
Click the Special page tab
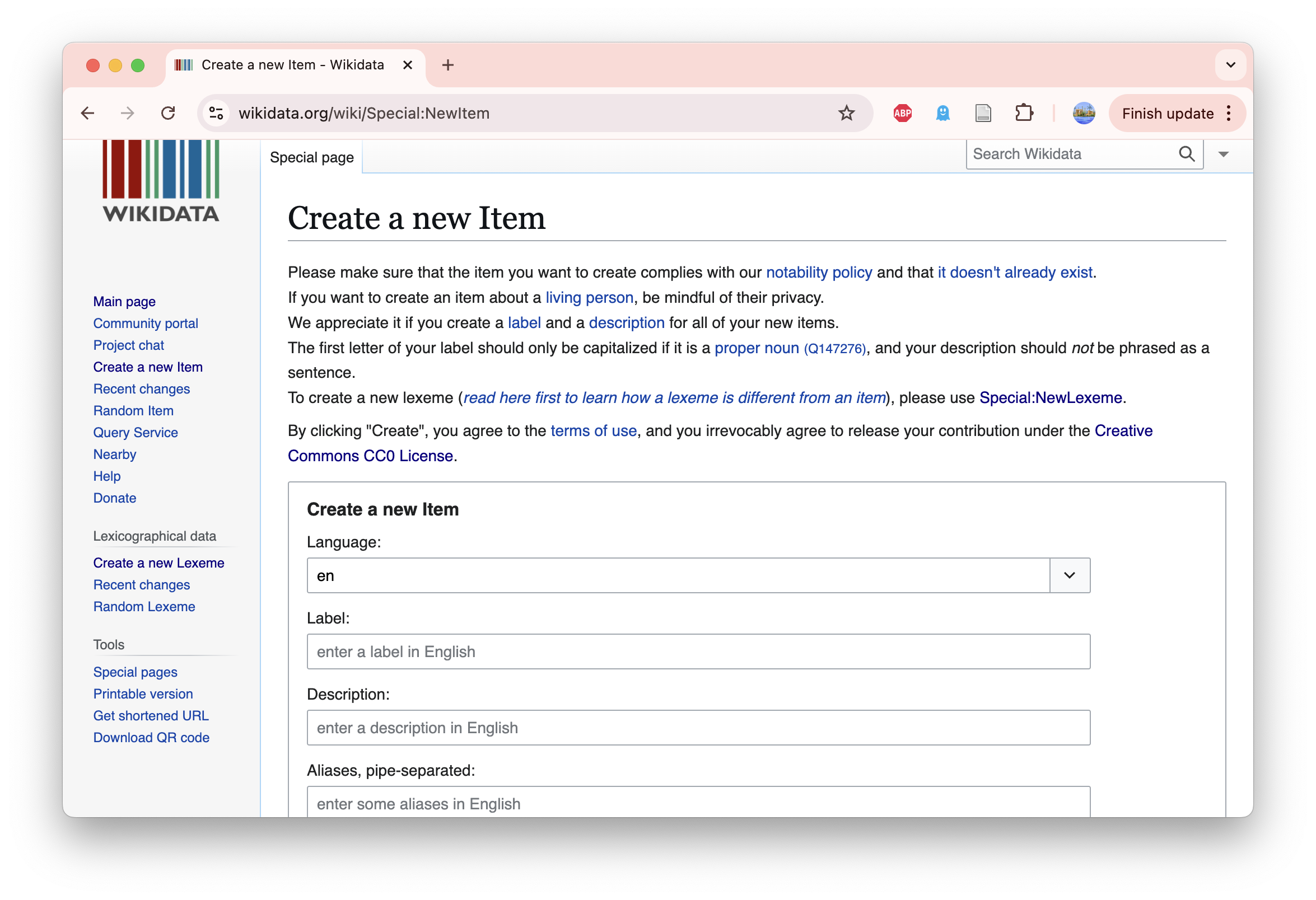[312, 157]
